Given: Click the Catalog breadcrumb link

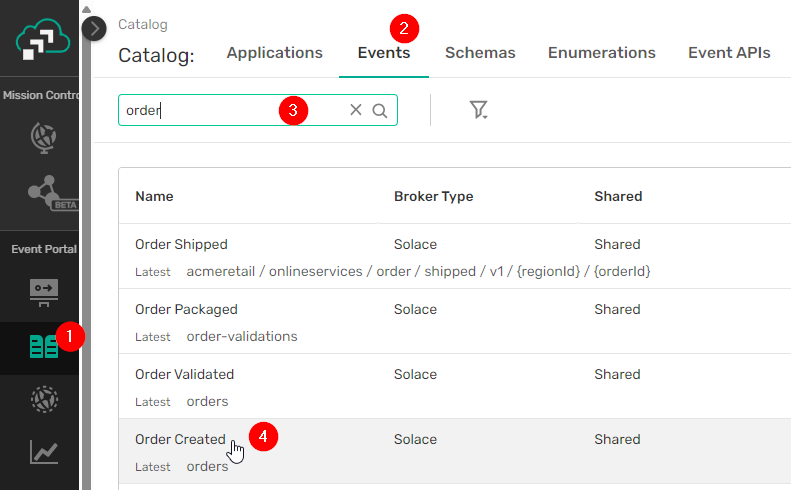Looking at the screenshot, I should (x=143, y=24).
